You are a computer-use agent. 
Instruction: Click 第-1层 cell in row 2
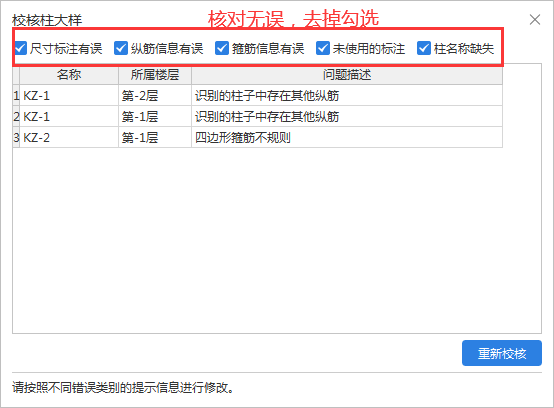coord(155,116)
